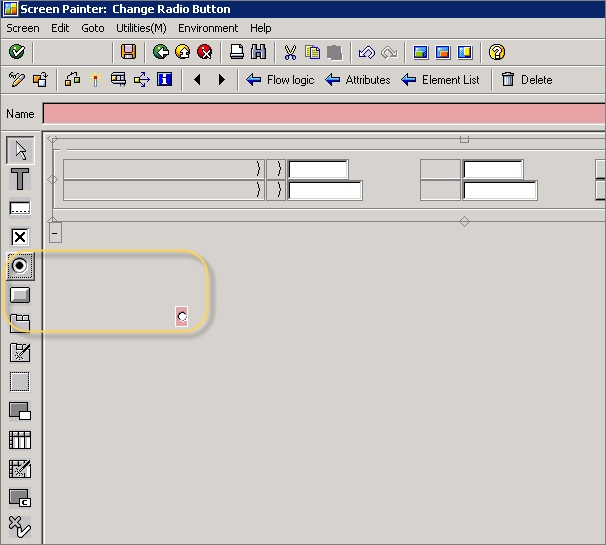Click the first blue layout editor icon
Image resolution: width=606 pixels, height=545 pixels.
click(x=420, y=52)
